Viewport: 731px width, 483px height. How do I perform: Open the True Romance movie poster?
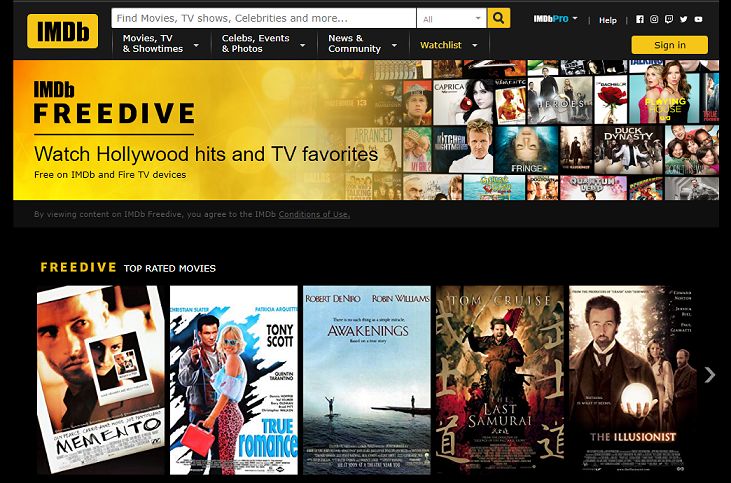pyautogui.click(x=234, y=380)
